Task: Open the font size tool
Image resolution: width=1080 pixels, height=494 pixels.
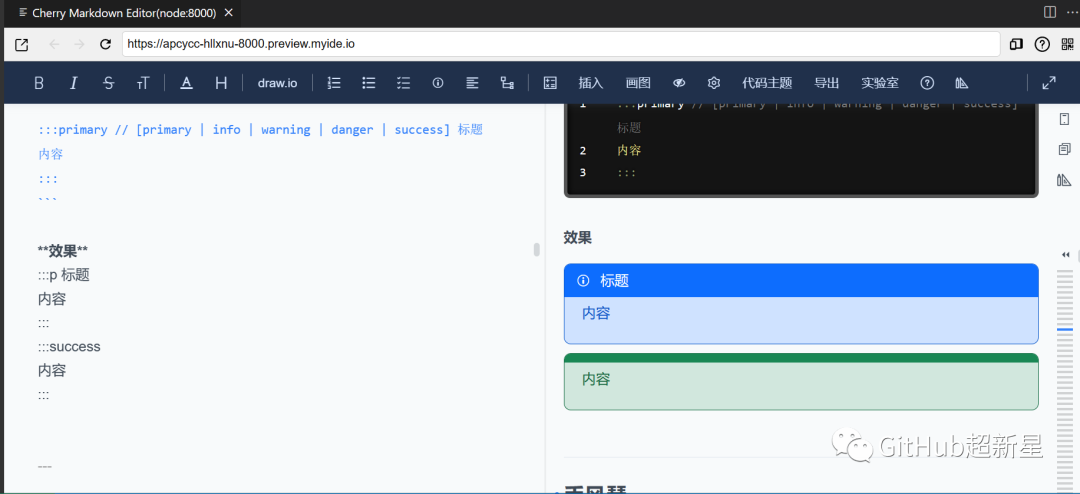Action: (x=143, y=83)
